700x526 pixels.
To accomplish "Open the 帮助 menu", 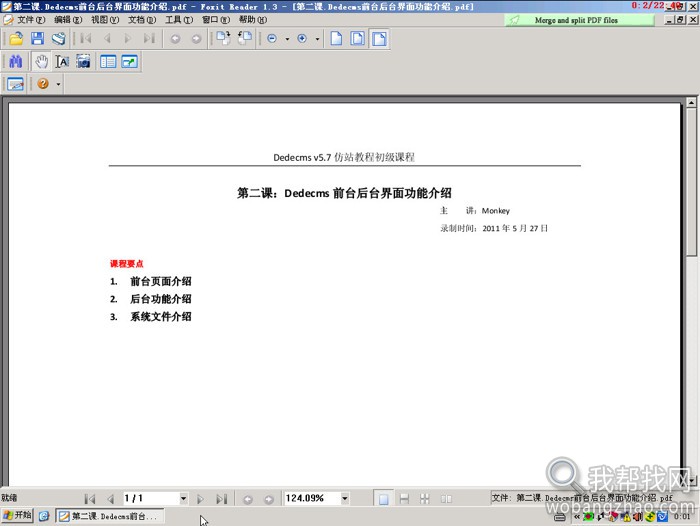I will [253, 20].
